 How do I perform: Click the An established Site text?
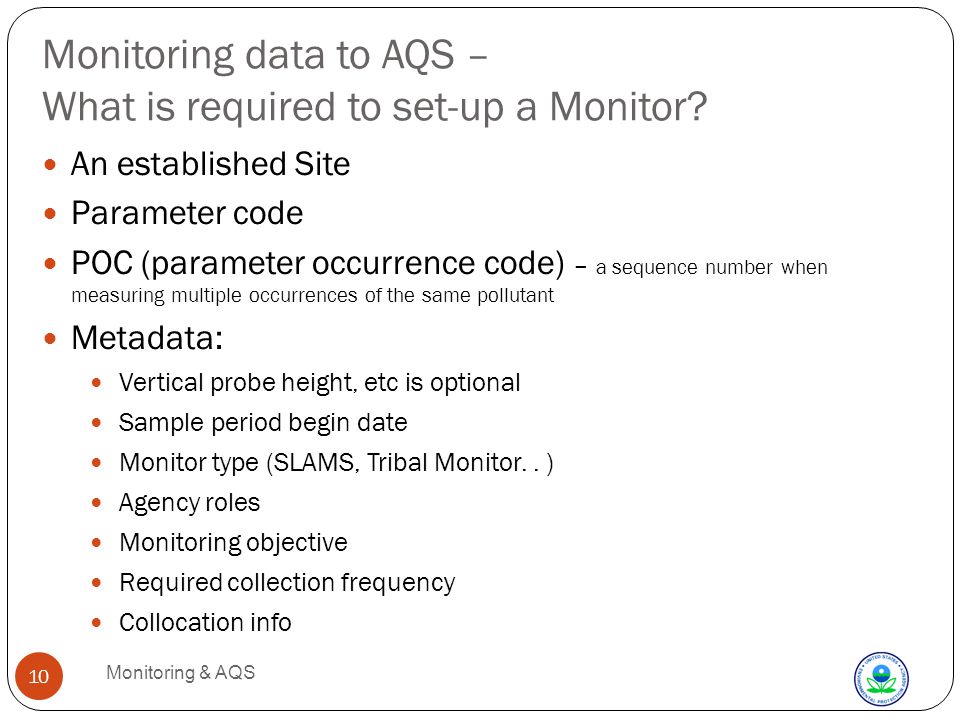tap(211, 164)
